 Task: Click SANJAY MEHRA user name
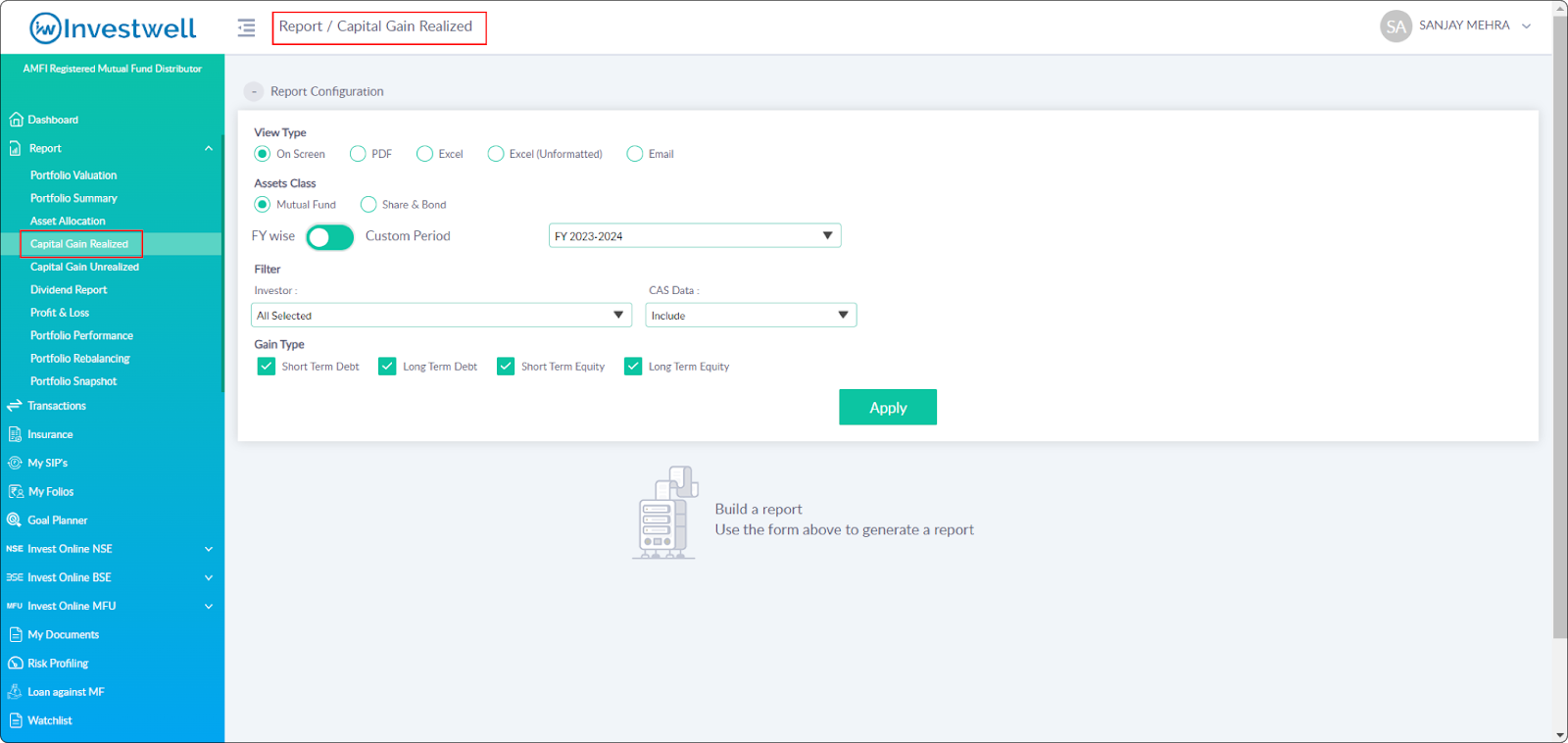pos(1464,25)
